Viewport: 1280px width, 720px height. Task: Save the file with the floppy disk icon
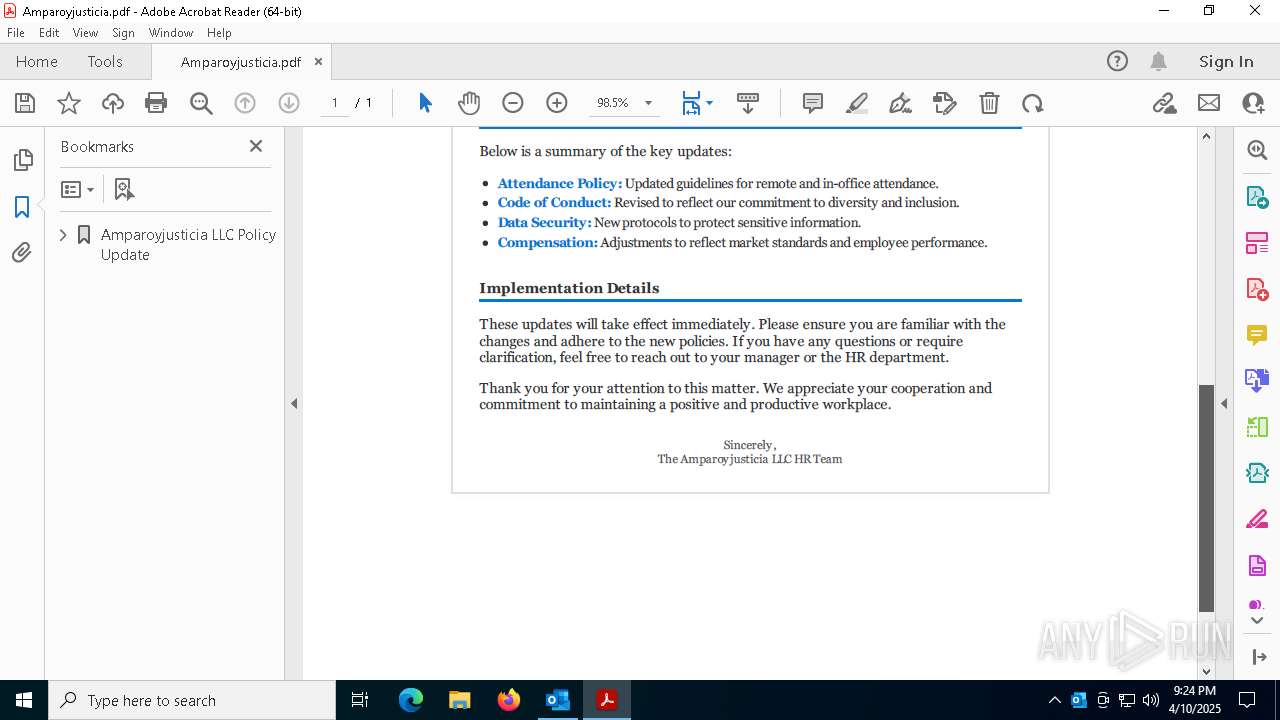pos(25,103)
